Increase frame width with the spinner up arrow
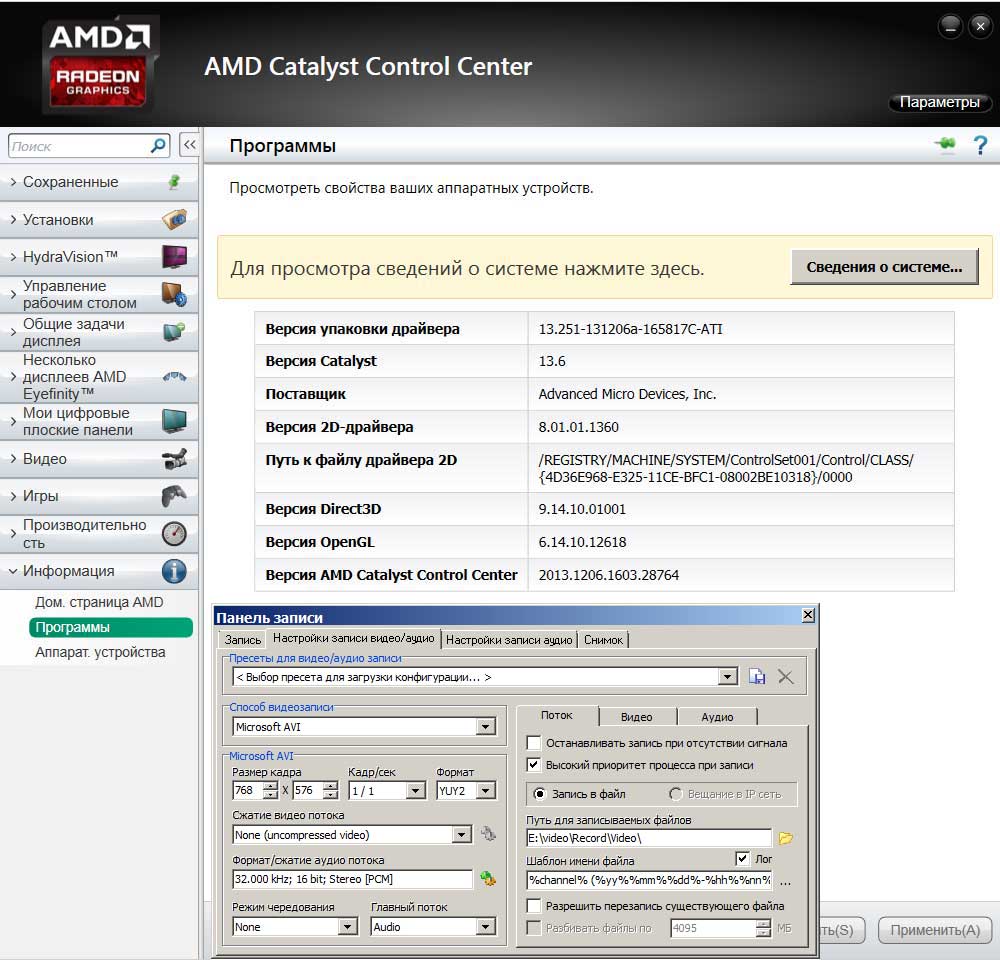The image size is (1000, 960). (270, 786)
